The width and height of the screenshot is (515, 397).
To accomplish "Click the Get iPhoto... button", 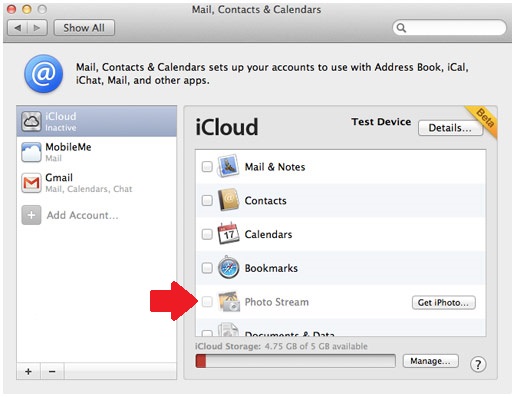I will [443, 303].
